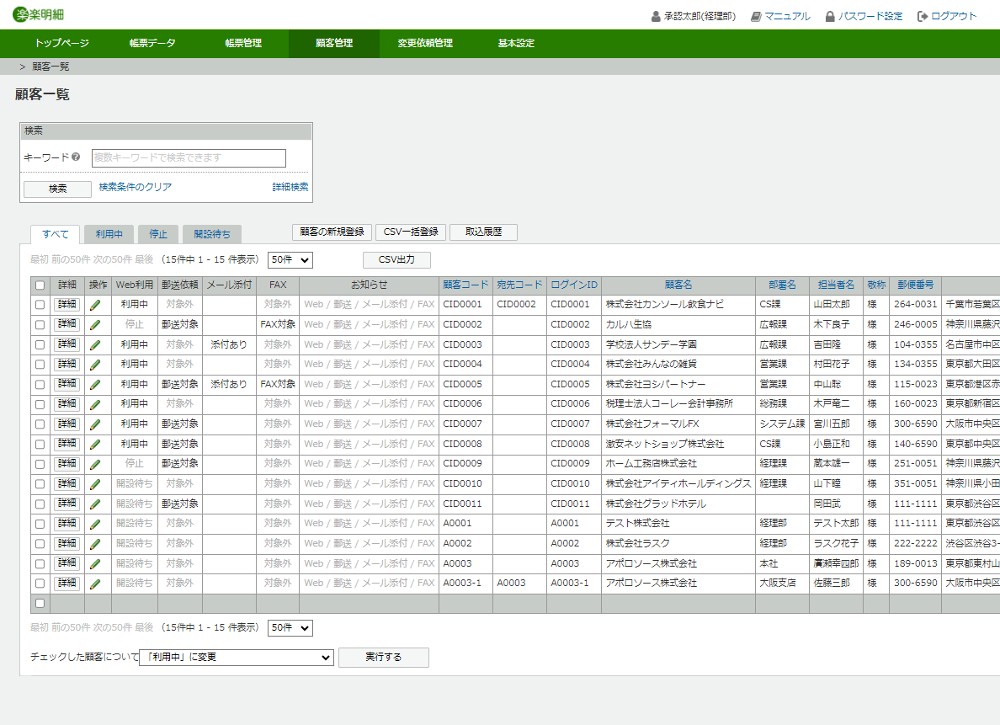Click the CSV出力 button
The height and width of the screenshot is (725, 1000).
coord(396,260)
